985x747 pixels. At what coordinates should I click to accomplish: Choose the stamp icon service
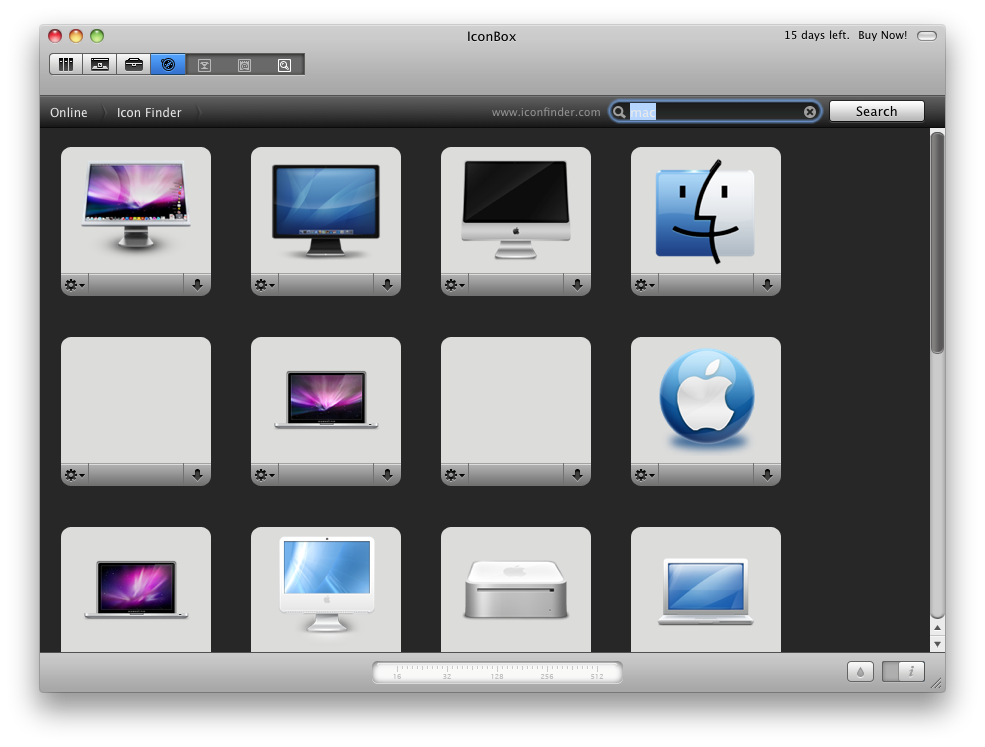[x=244, y=65]
